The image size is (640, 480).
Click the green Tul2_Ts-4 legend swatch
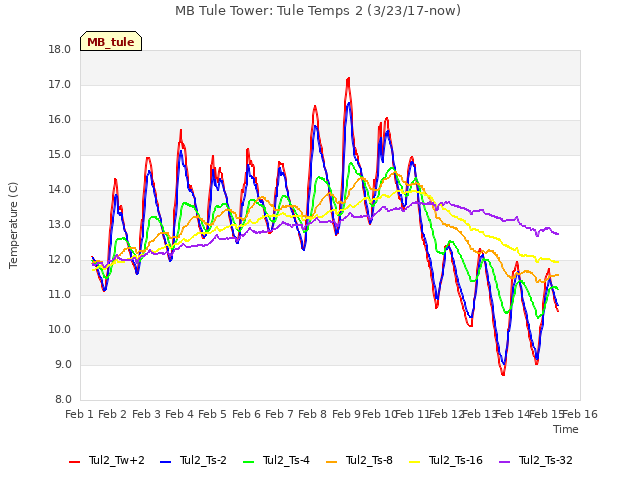248,462
